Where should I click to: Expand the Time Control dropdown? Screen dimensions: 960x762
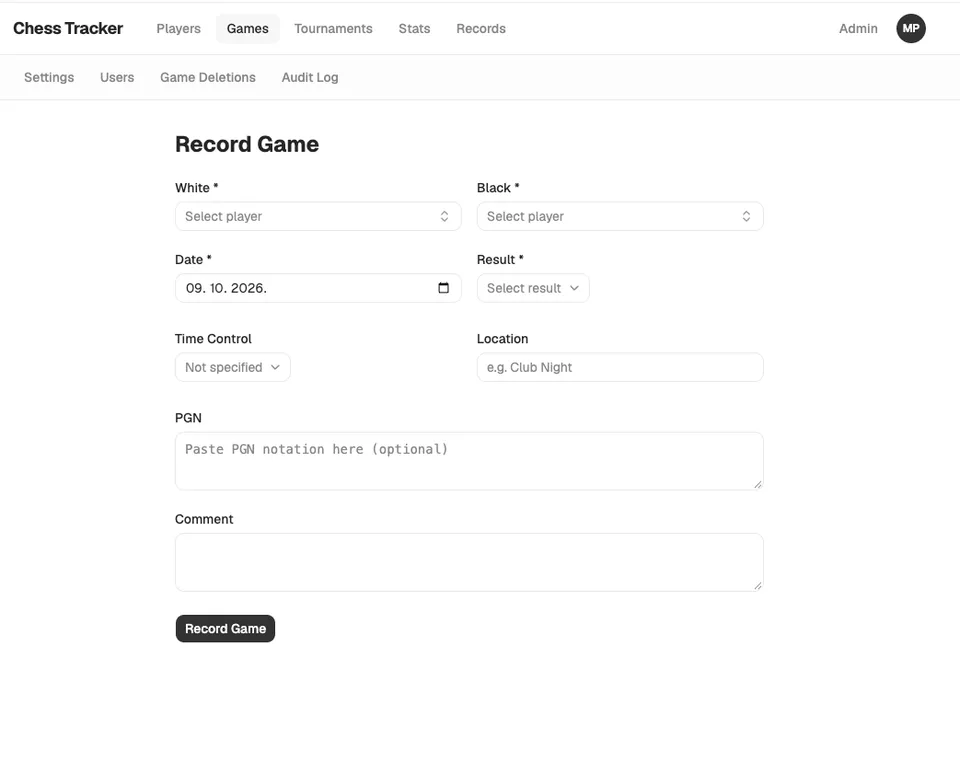pyautogui.click(x=232, y=367)
